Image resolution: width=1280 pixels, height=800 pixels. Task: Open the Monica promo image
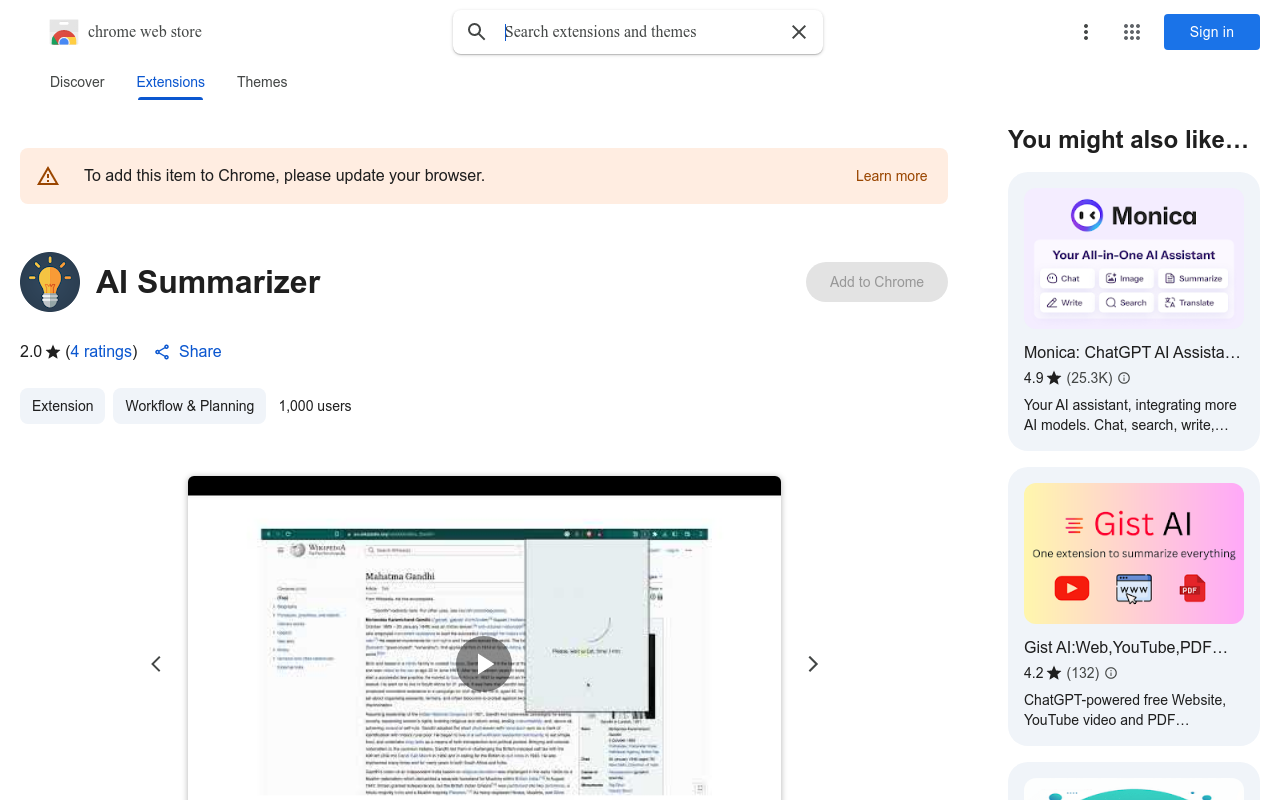(1134, 258)
